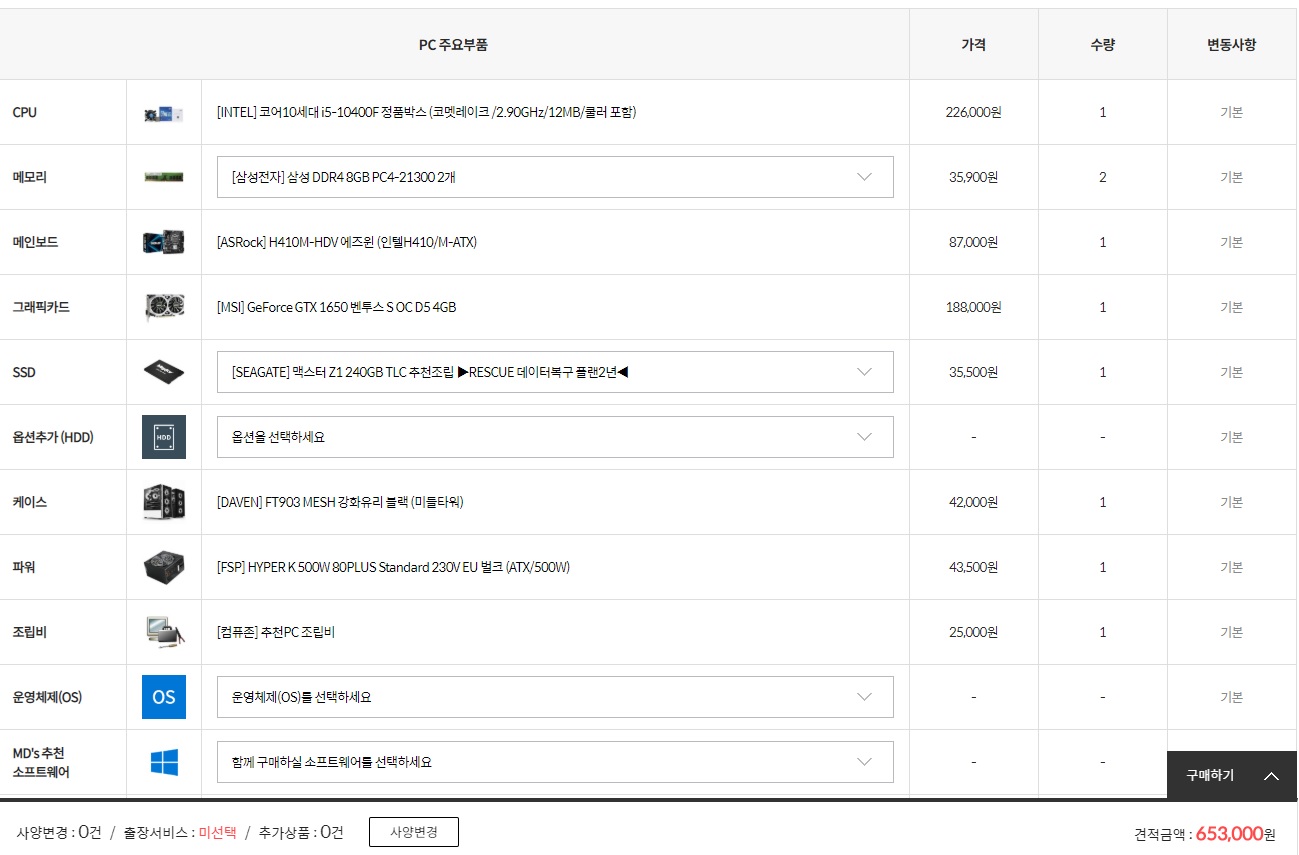Viewport: 1299px width, 855px height.
Task: Click the 수량 column header
Action: click(1103, 45)
